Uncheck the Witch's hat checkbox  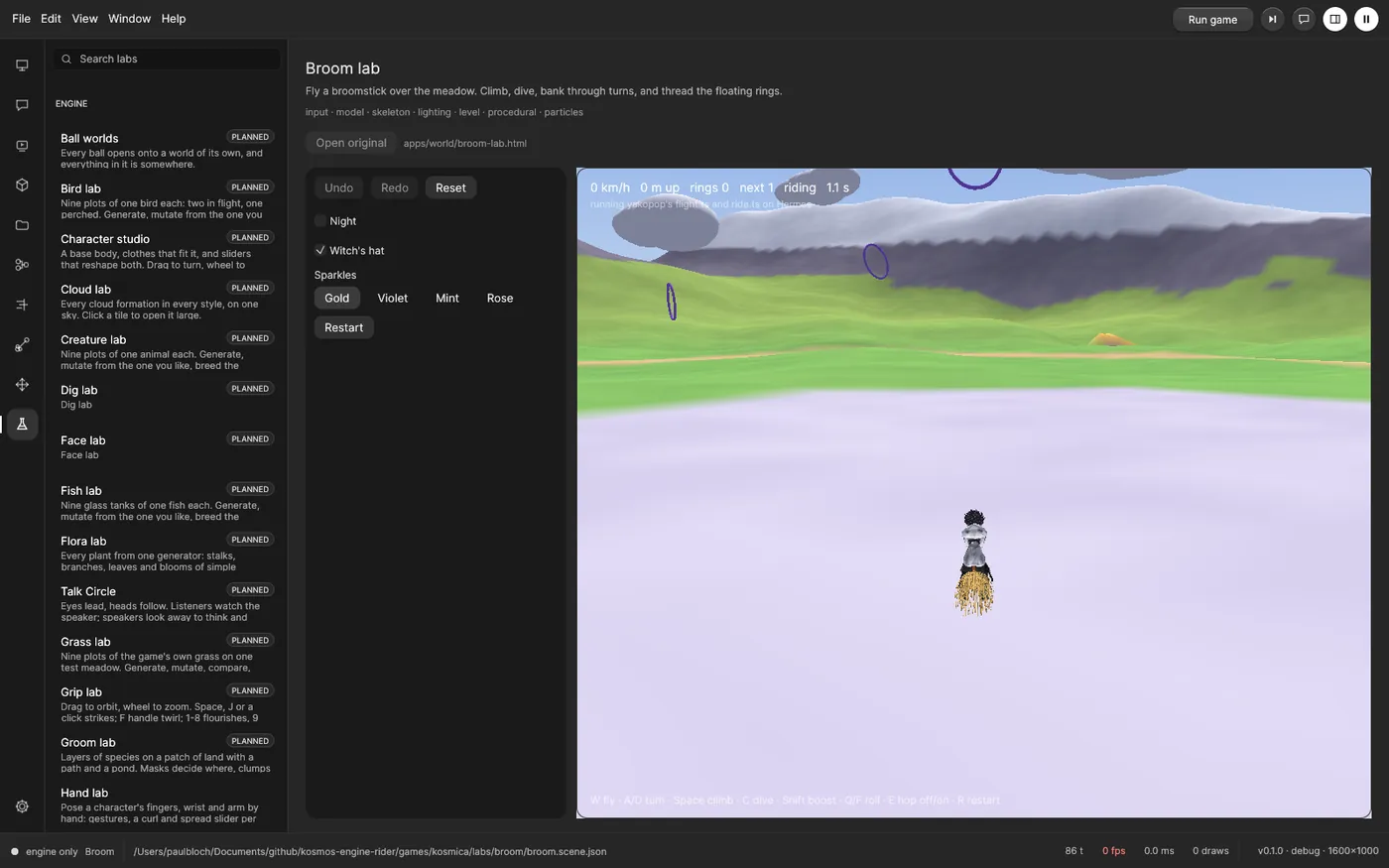(320, 251)
